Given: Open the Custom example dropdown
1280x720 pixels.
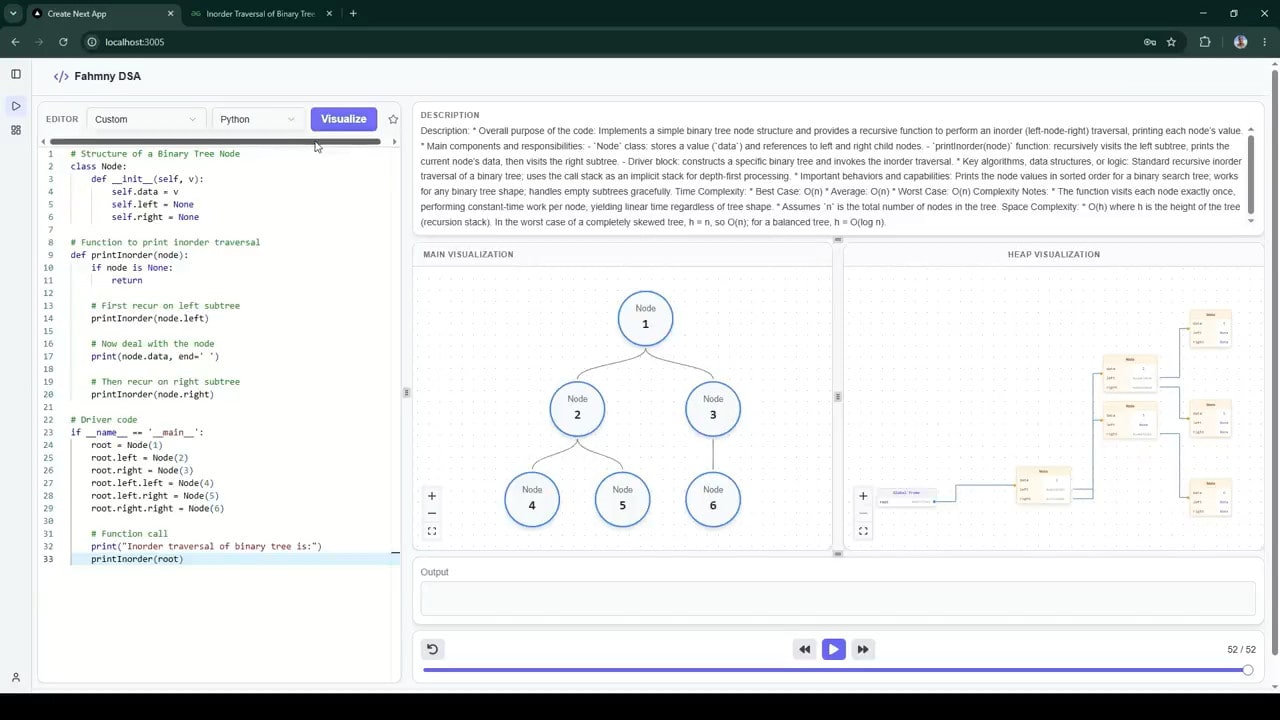Looking at the screenshot, I should tap(146, 119).
